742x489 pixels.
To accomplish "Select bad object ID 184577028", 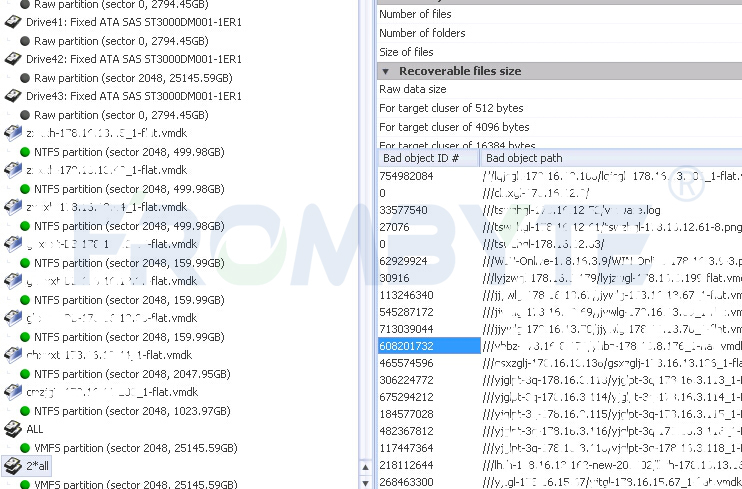I will pyautogui.click(x=406, y=415).
